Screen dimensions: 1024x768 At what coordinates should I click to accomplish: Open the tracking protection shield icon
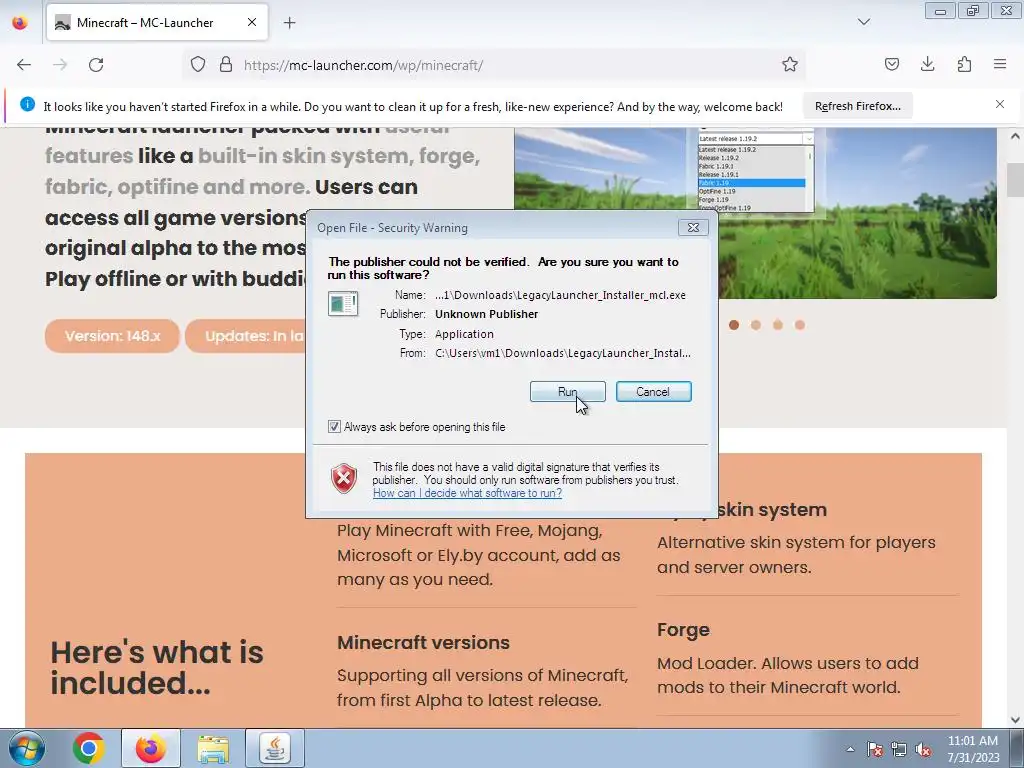click(198, 65)
